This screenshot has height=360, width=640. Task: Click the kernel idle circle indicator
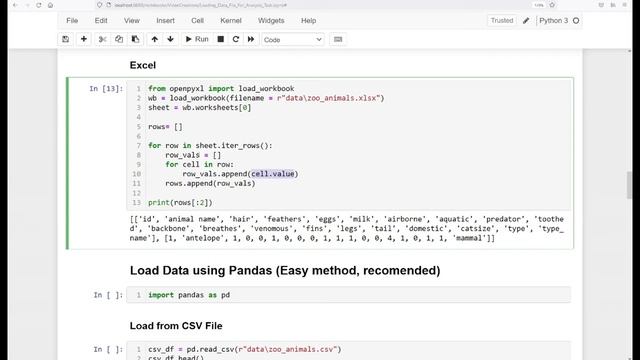point(576,21)
